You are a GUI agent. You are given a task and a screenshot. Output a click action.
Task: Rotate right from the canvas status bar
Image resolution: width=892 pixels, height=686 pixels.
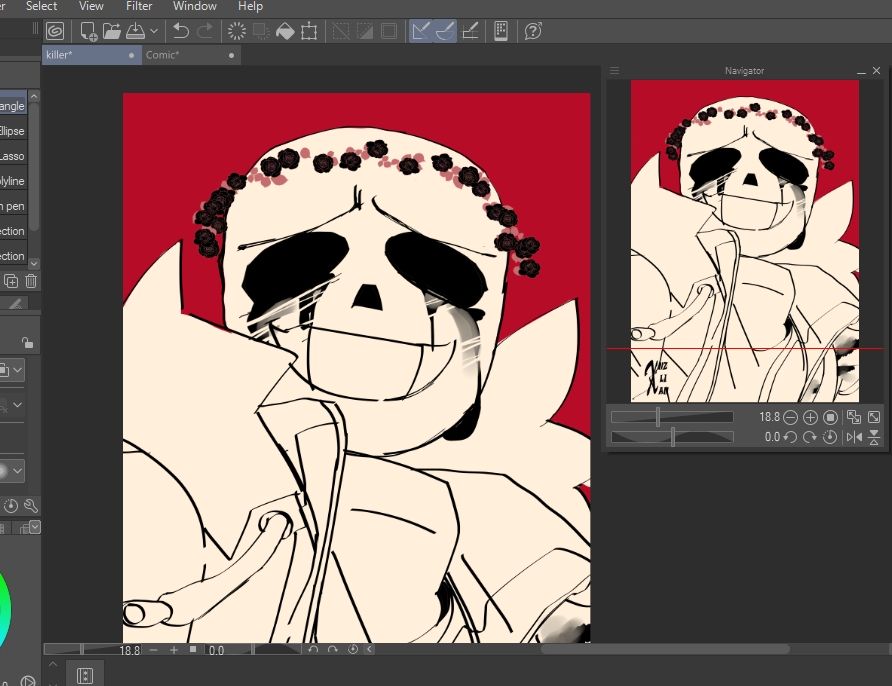click(x=333, y=650)
